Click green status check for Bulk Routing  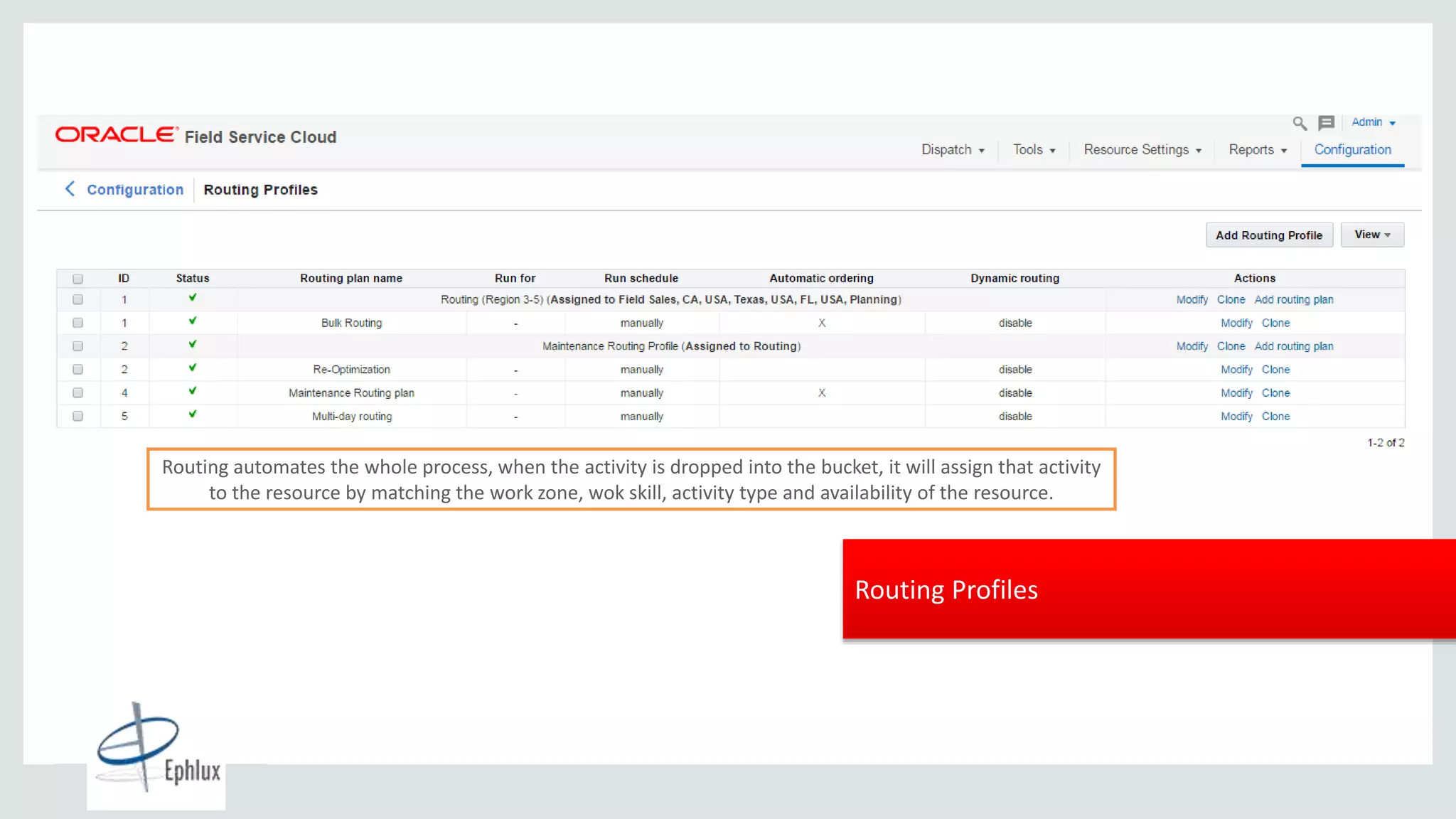click(x=193, y=321)
